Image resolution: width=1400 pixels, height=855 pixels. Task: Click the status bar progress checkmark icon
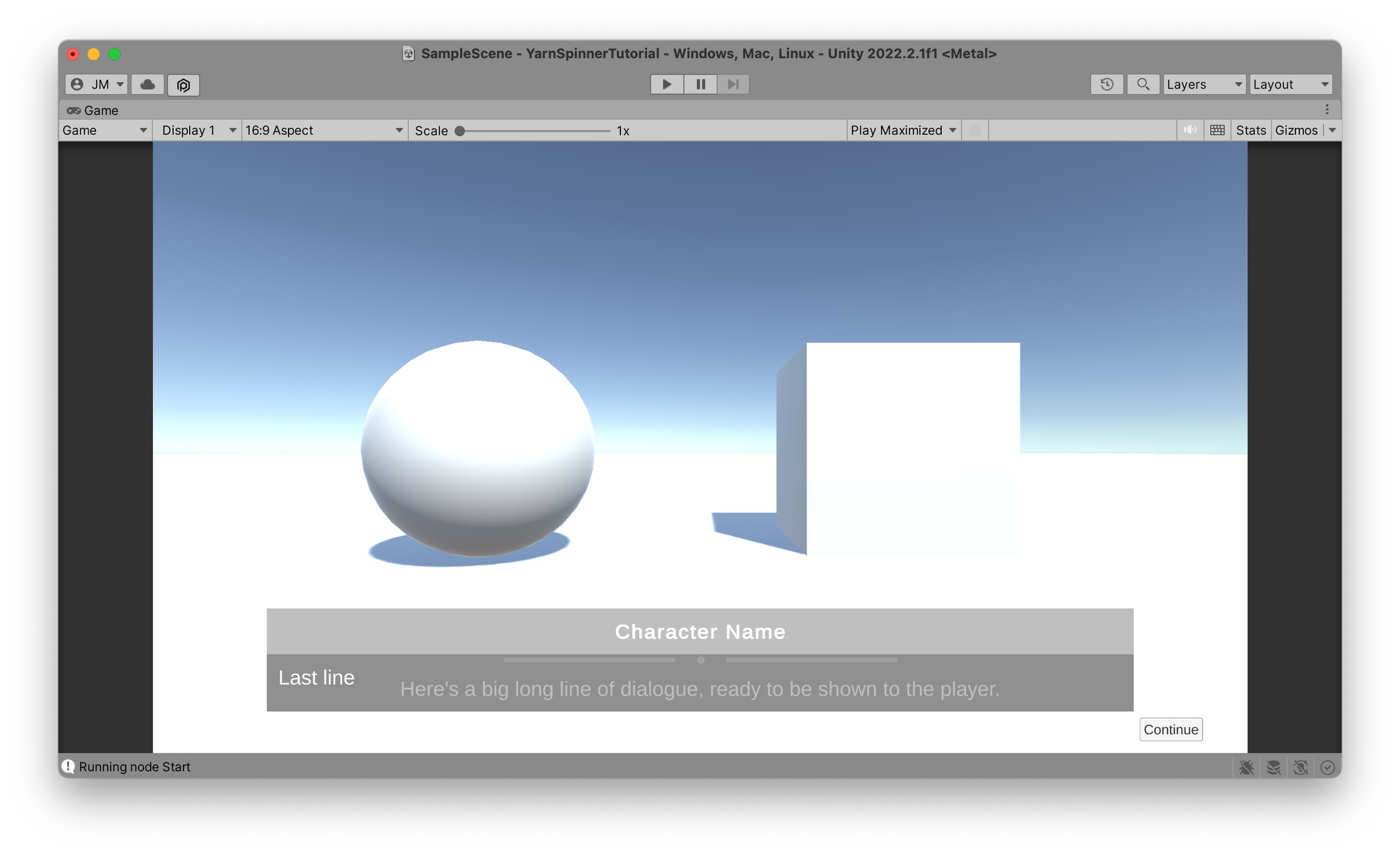click(1327, 767)
